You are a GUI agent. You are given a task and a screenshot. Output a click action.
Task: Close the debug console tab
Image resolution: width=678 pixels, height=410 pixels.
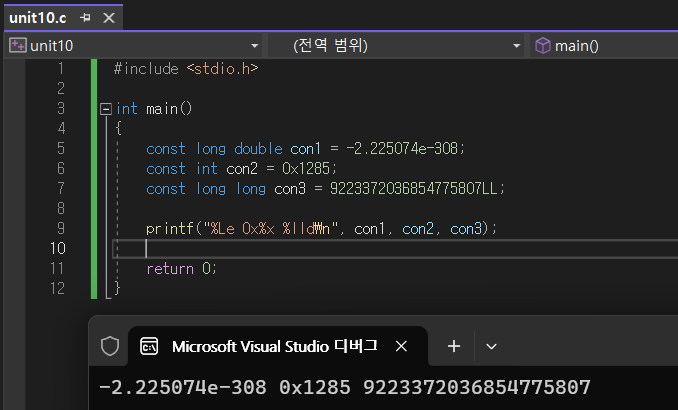coord(401,346)
